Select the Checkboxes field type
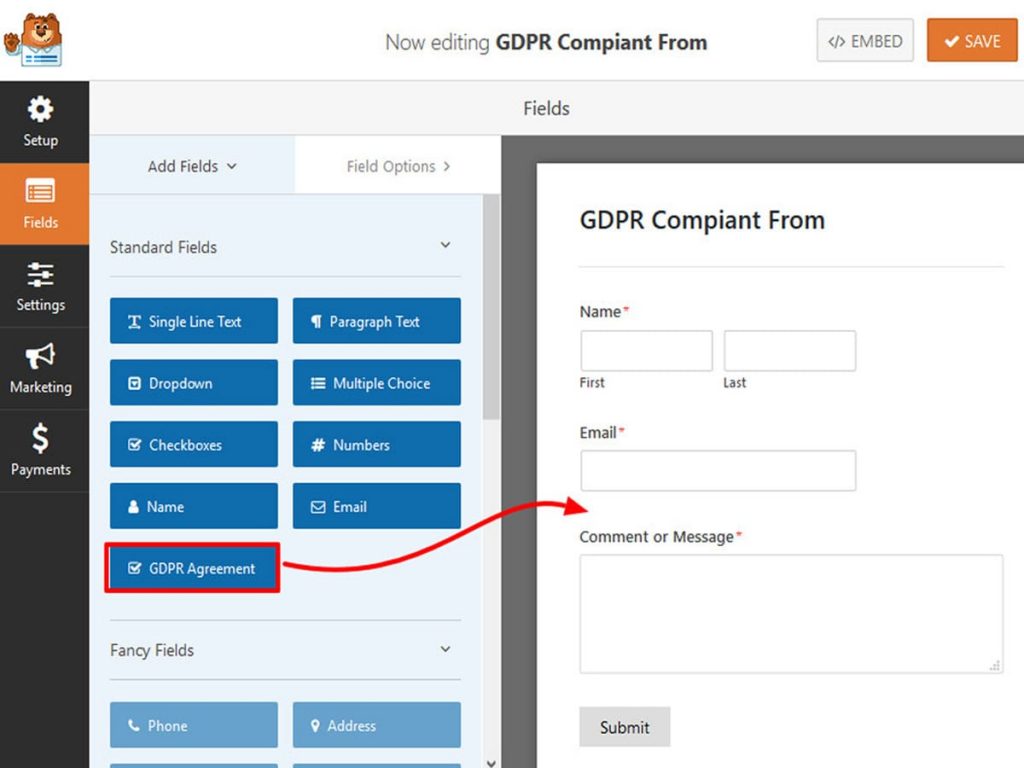 [193, 444]
